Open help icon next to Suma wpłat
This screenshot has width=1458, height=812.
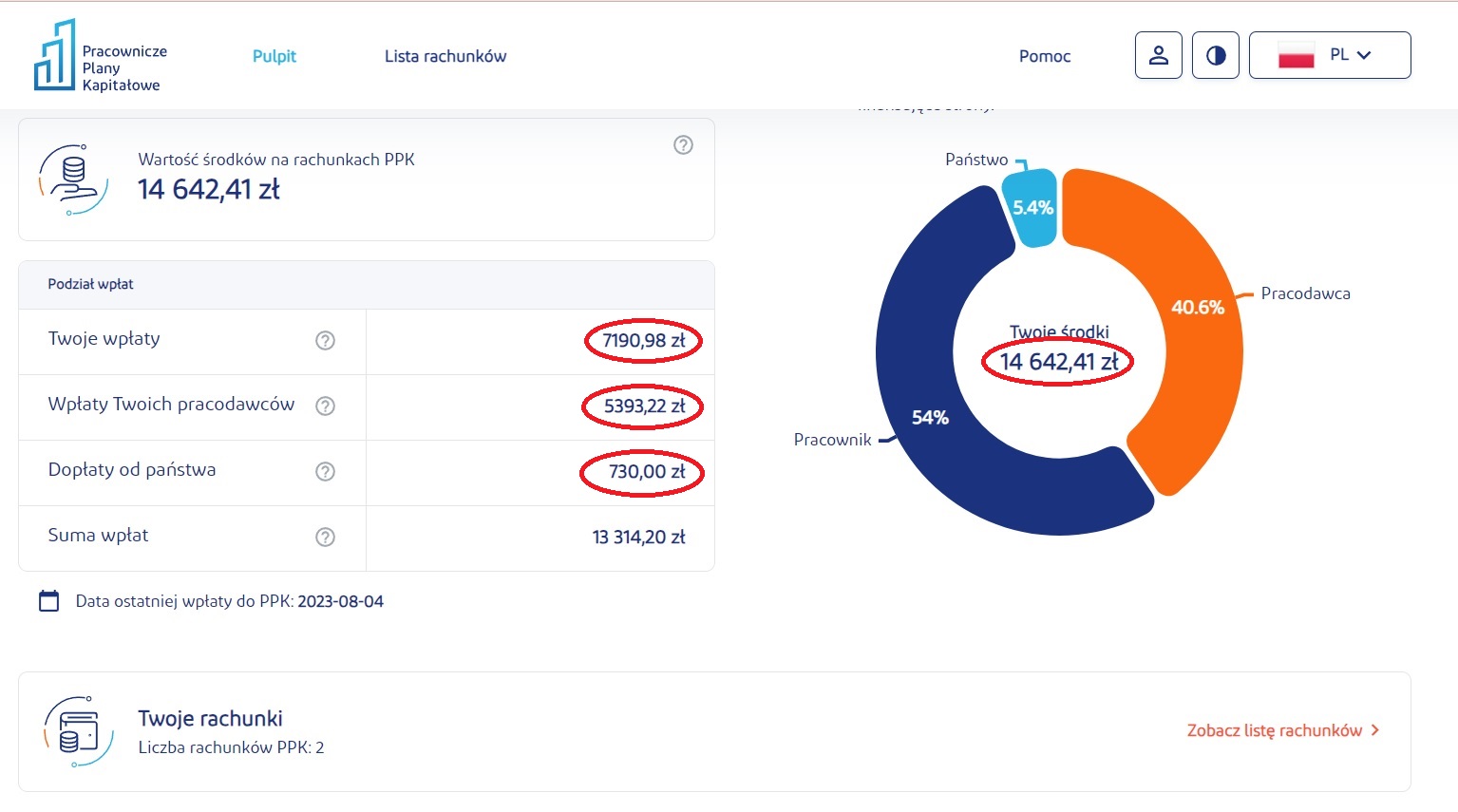(x=325, y=538)
